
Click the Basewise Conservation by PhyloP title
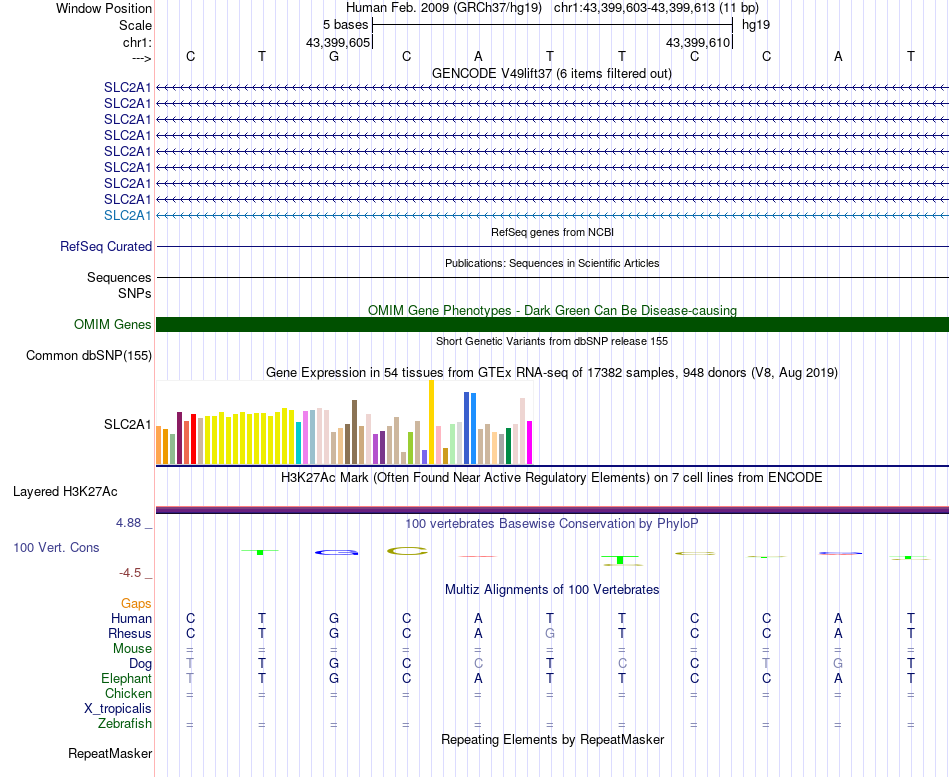tap(552, 524)
